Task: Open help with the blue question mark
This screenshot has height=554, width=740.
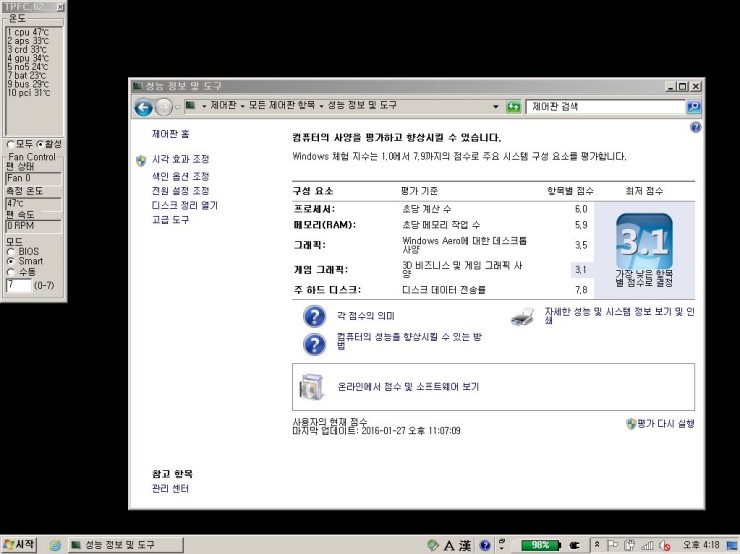Action: (696, 127)
